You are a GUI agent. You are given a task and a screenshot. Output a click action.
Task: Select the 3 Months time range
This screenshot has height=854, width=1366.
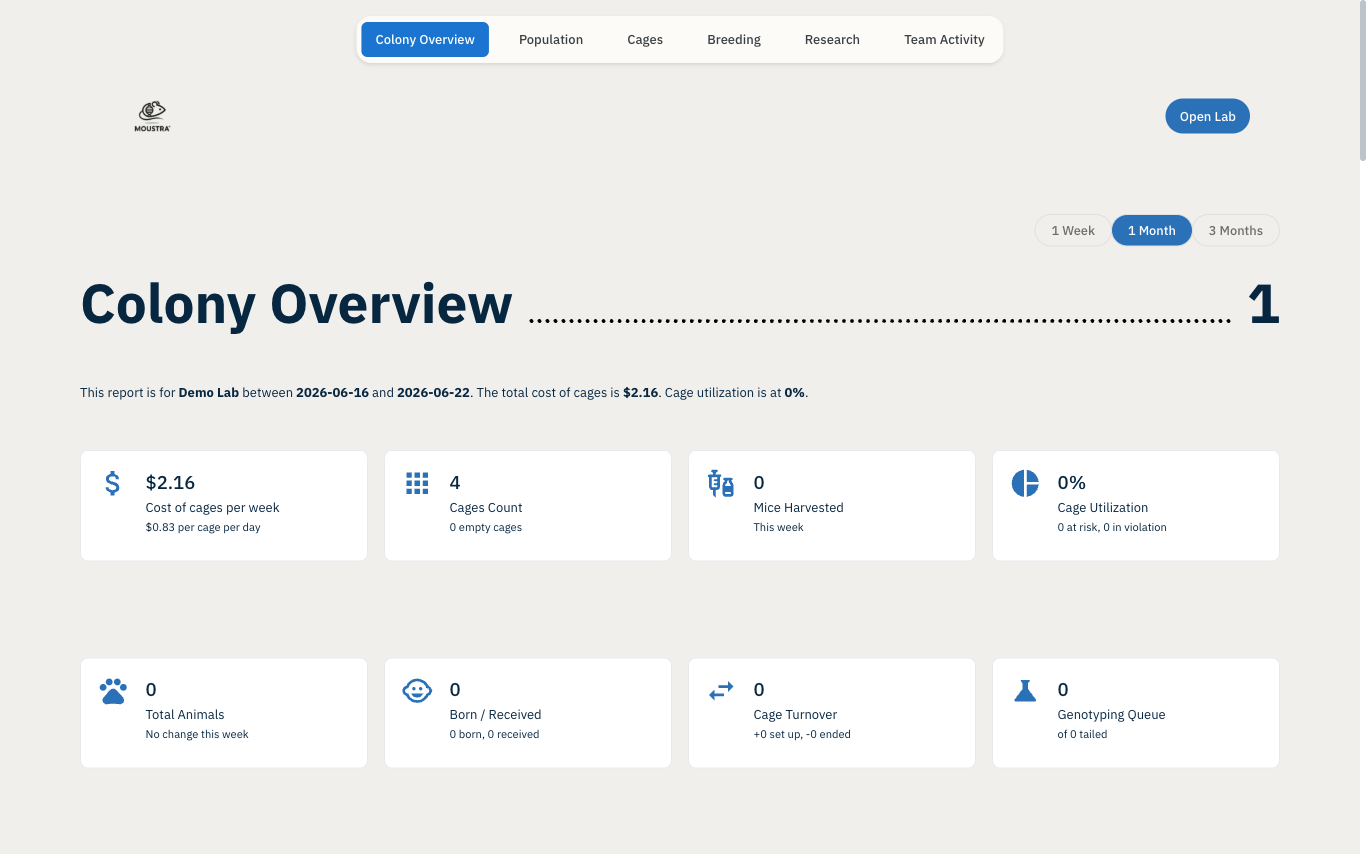point(1236,230)
